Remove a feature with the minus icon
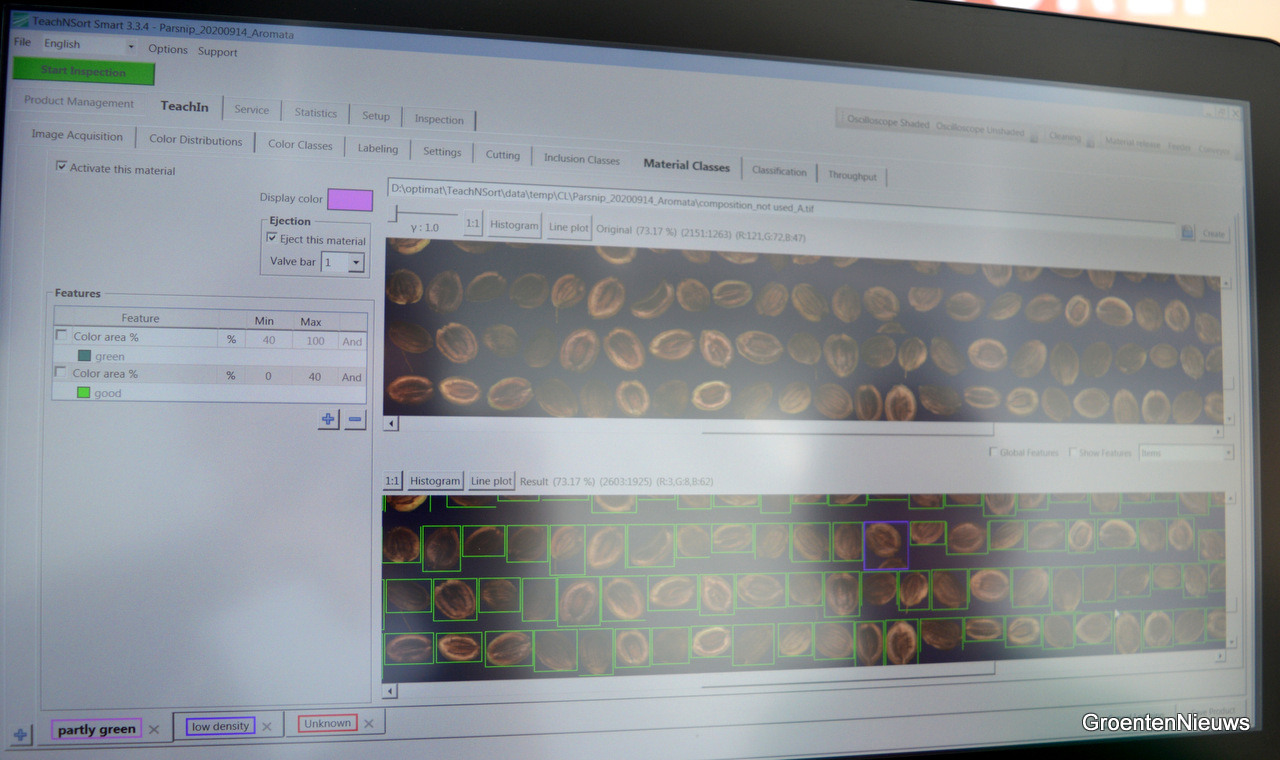Screen dimensions: 1280x760 [355, 420]
